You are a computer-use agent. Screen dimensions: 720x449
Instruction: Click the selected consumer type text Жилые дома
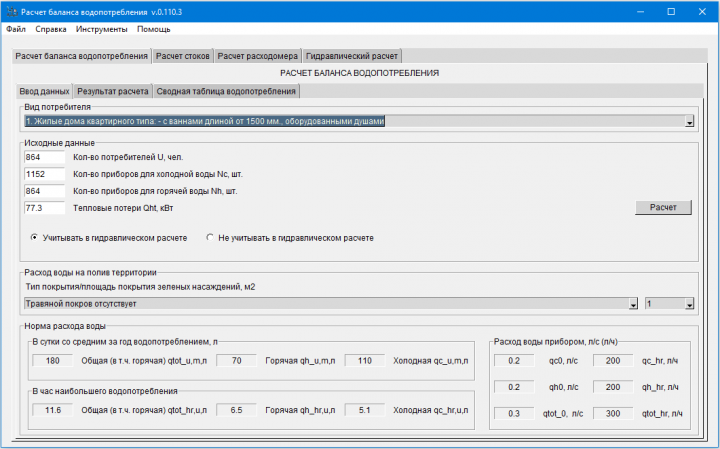click(205, 121)
